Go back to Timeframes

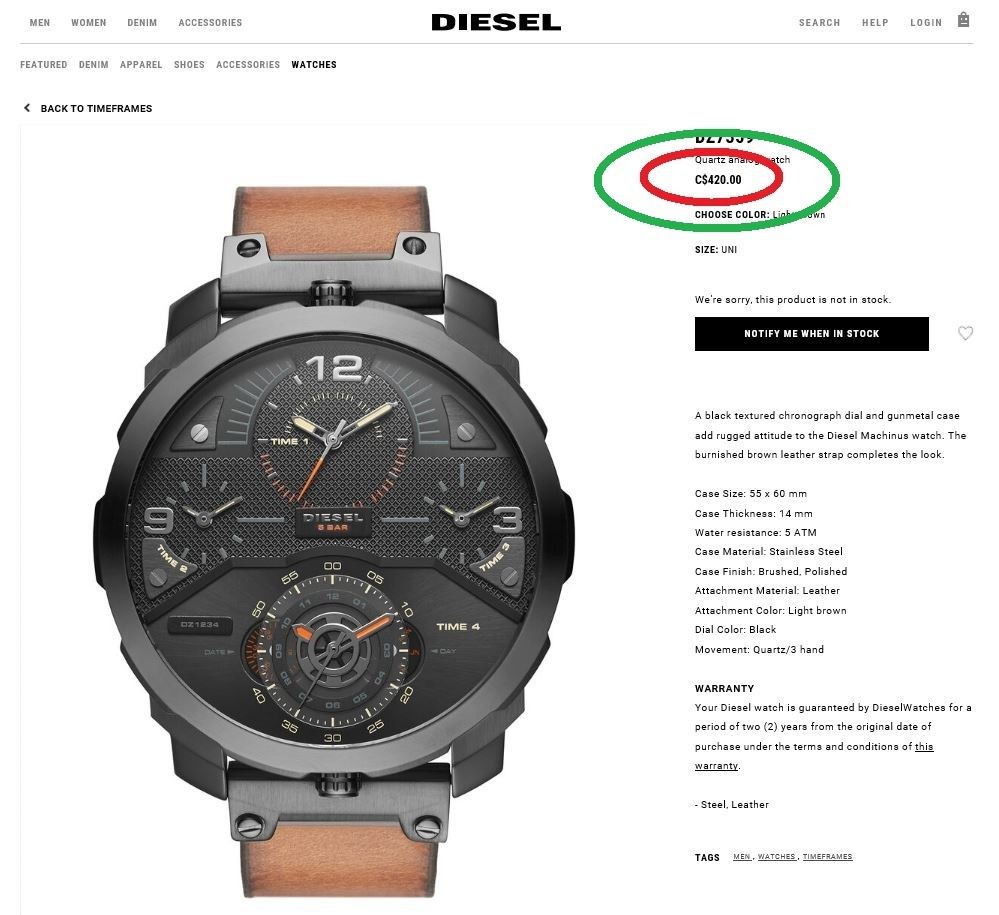[96, 108]
